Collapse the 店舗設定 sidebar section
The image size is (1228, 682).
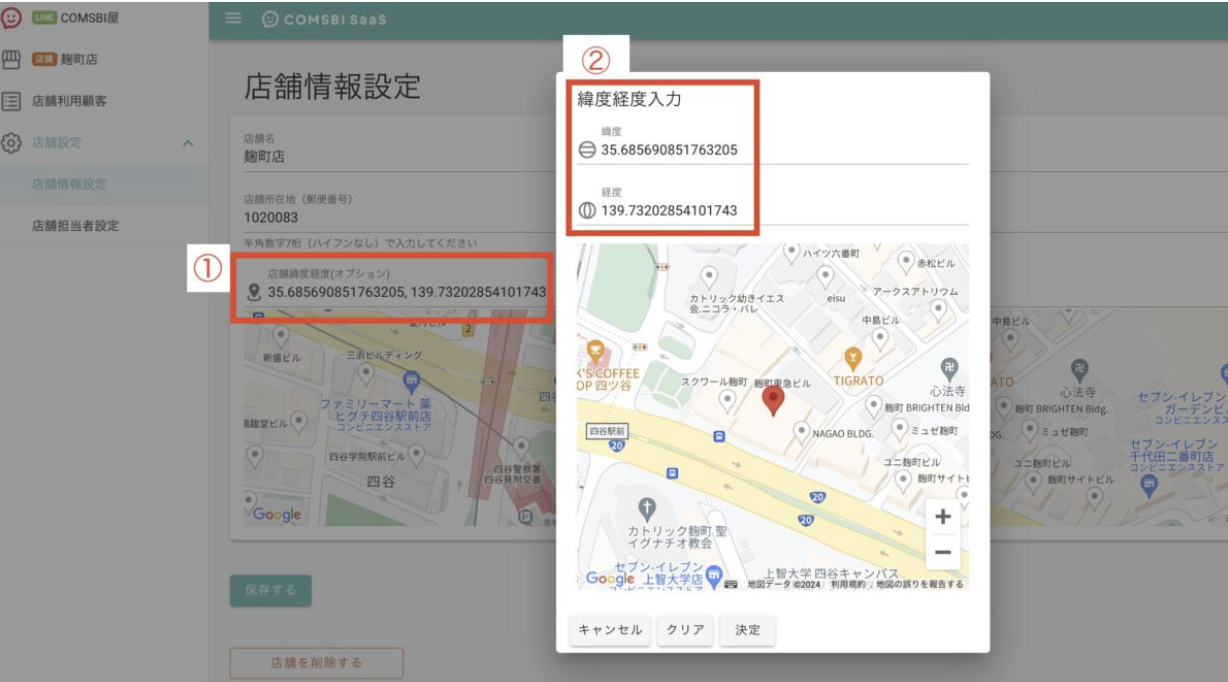pyautogui.click(x=188, y=143)
